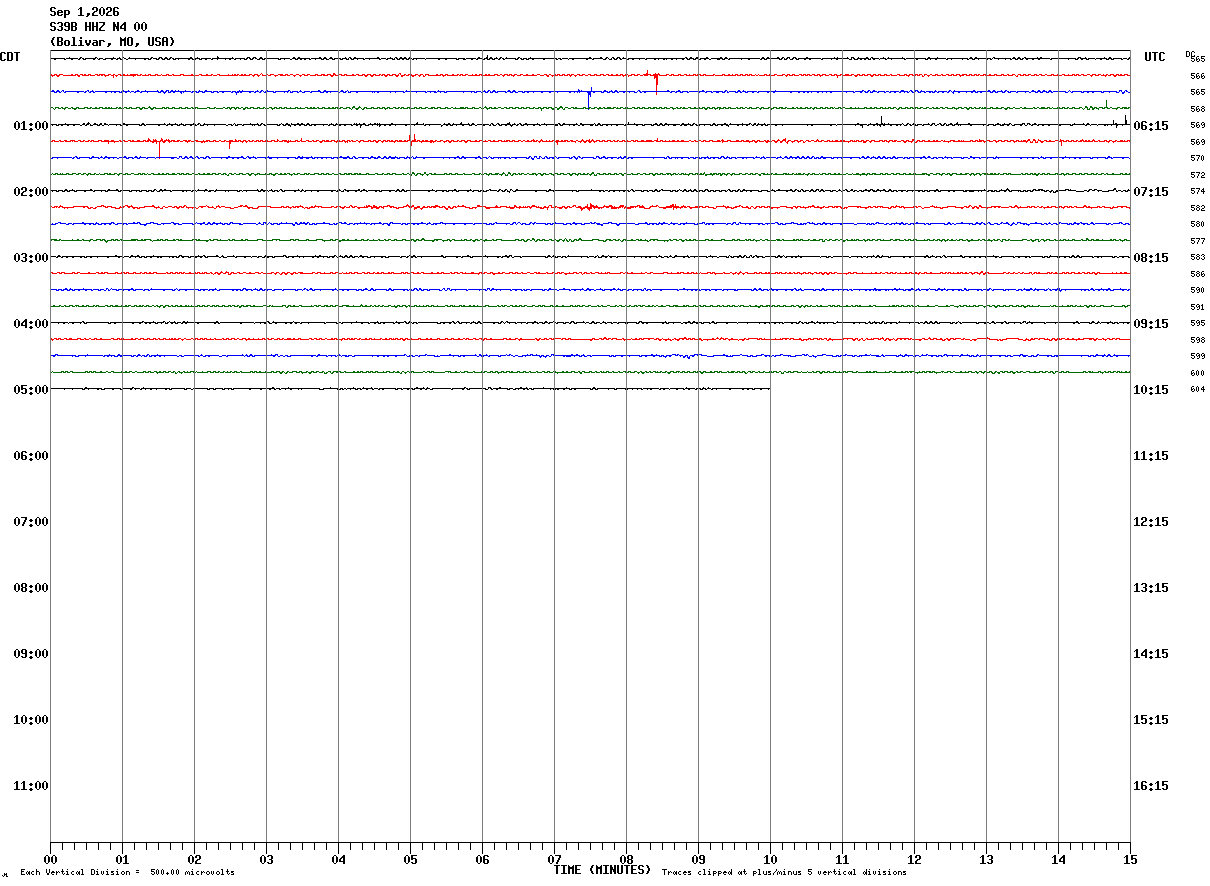The width and height of the screenshot is (1210, 886).
Task: Click the Sep 1,2026 date header
Action: (x=84, y=12)
